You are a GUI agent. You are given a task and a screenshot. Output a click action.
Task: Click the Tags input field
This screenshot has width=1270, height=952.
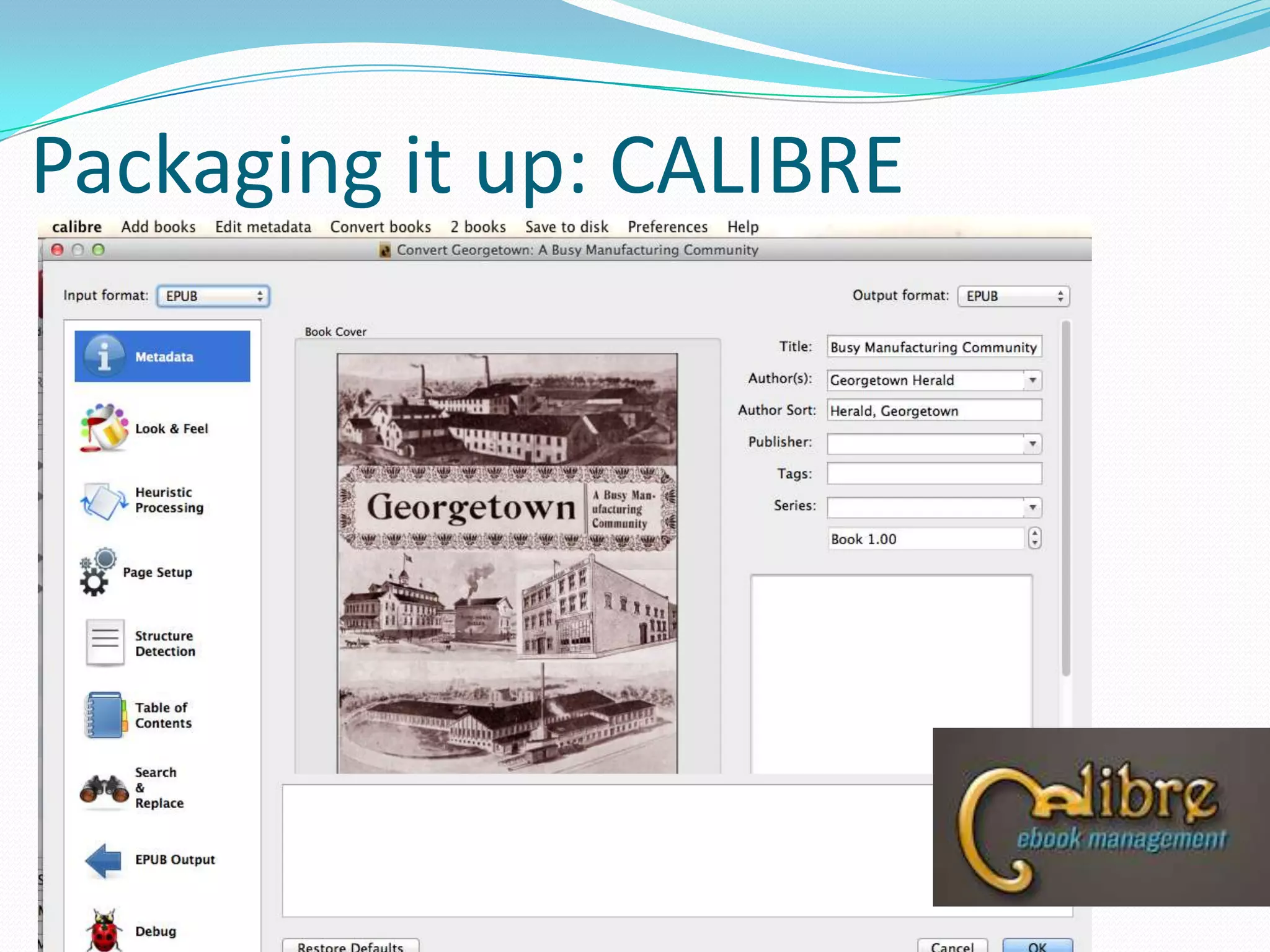tap(935, 474)
